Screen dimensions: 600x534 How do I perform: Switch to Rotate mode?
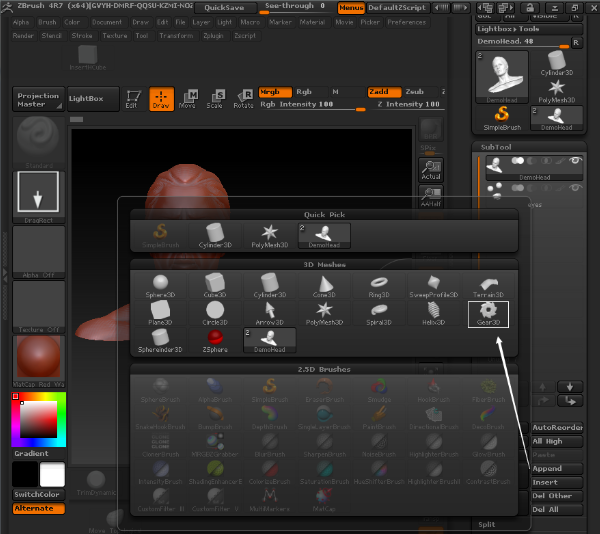click(243, 99)
